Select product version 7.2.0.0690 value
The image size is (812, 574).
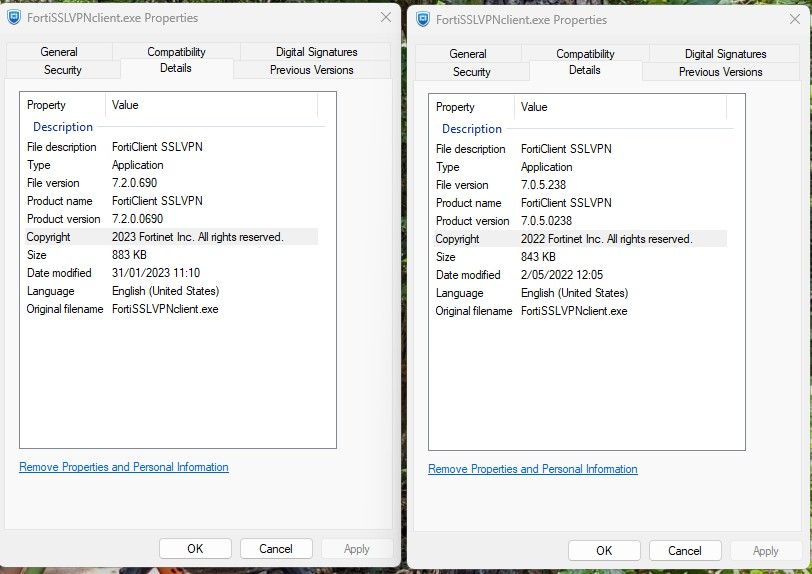[138, 219]
